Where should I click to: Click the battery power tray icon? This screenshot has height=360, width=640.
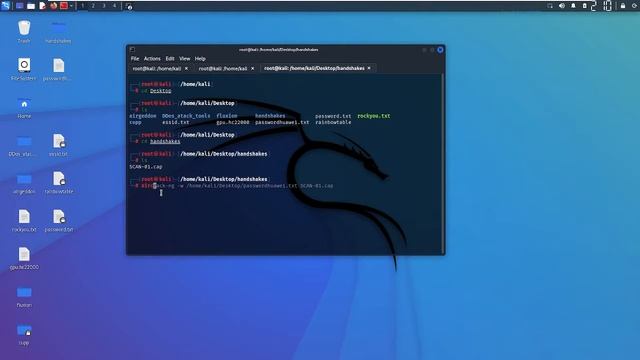pos(584,6)
